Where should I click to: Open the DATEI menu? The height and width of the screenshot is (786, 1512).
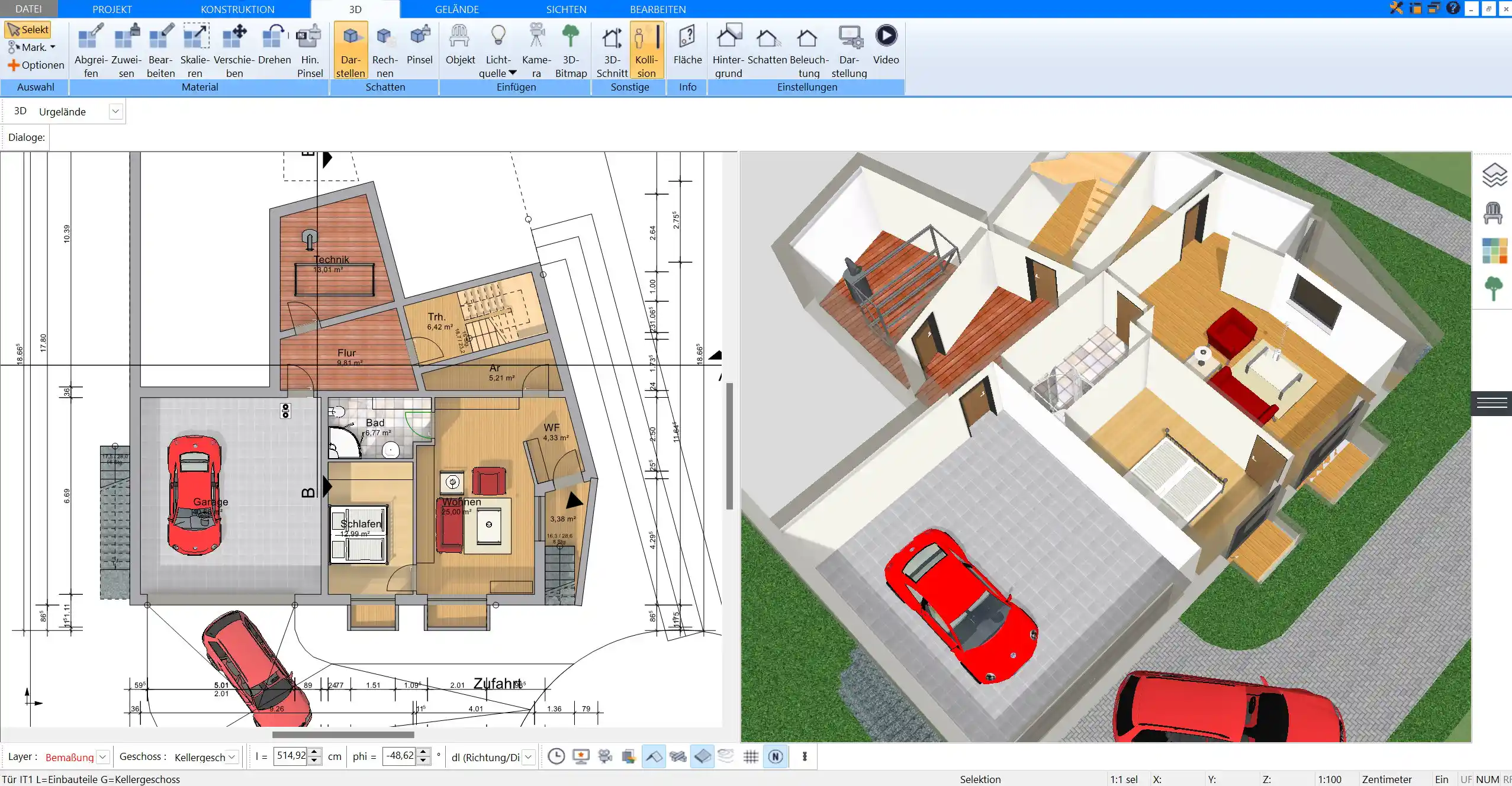[x=28, y=9]
